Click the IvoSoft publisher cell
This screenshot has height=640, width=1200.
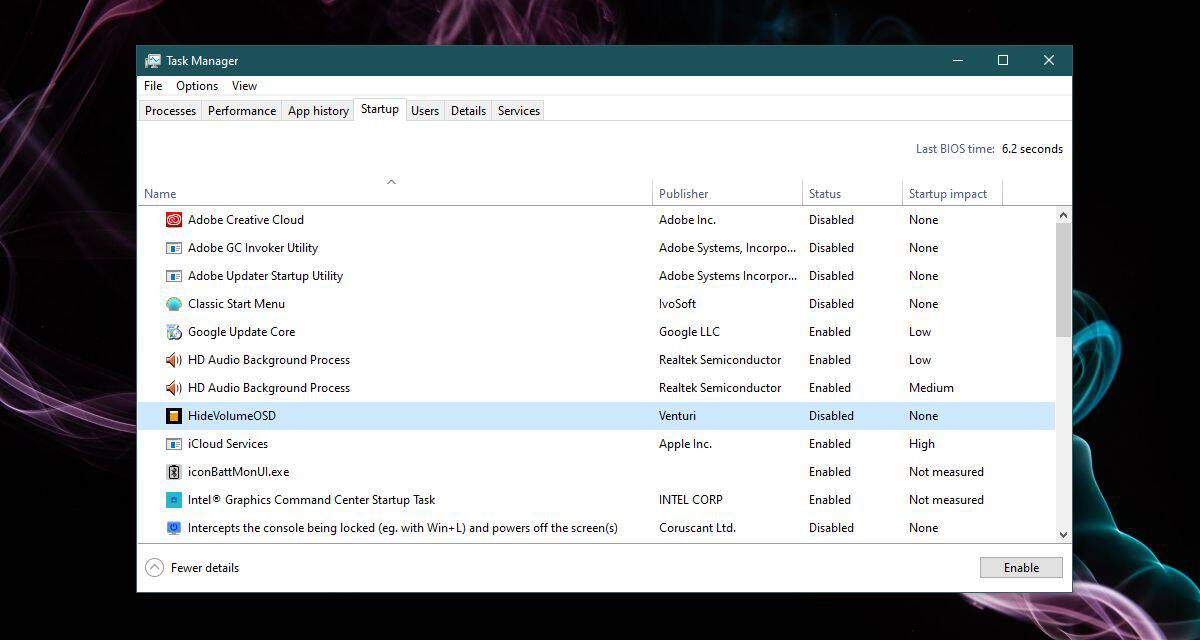pos(677,304)
